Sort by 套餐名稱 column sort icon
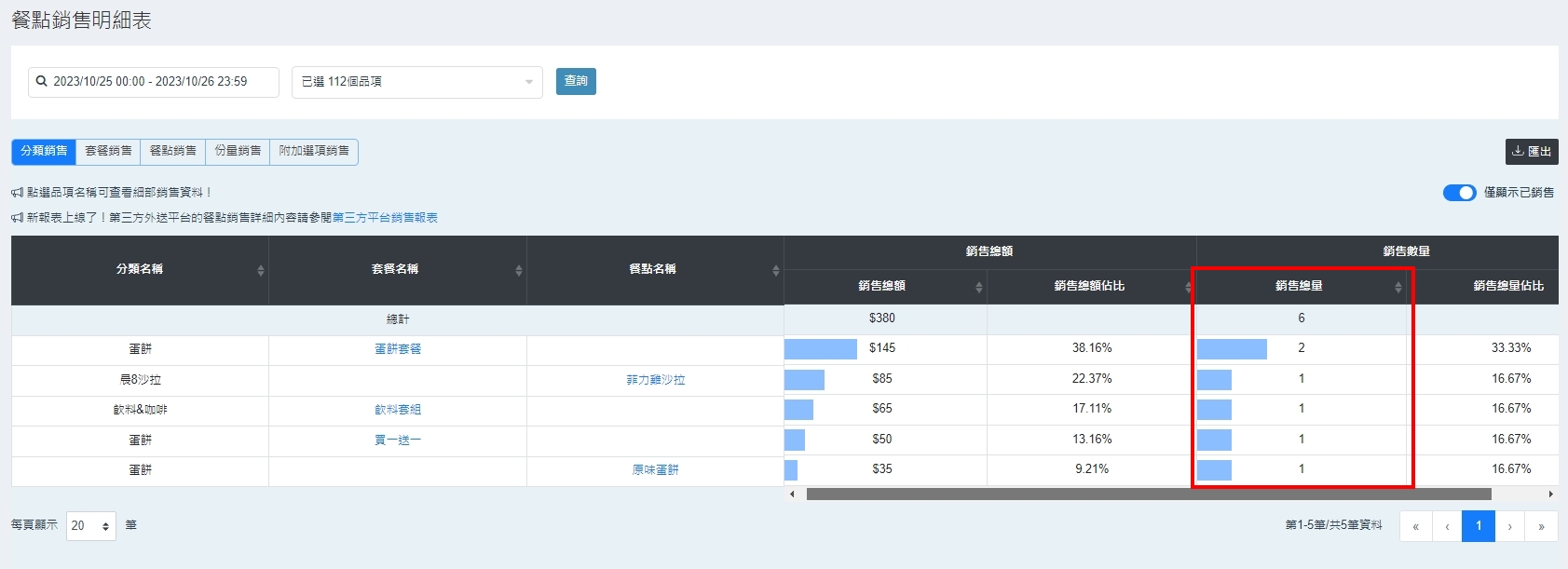The width and height of the screenshot is (1568, 569). pos(519,270)
